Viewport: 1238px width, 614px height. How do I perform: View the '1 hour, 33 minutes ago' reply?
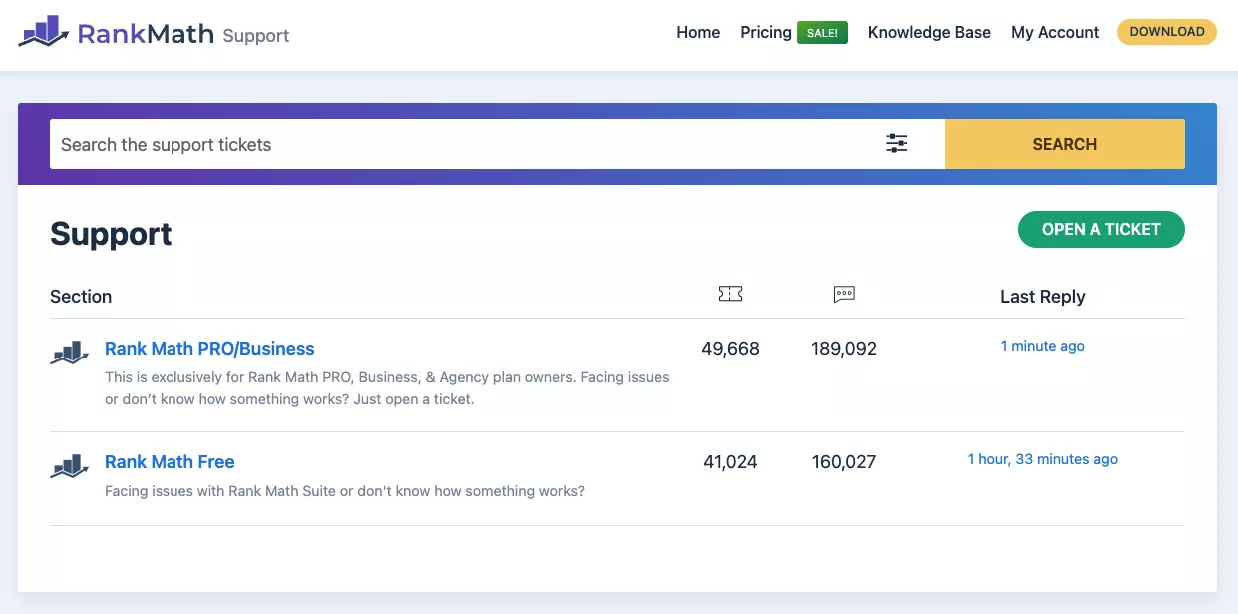click(1042, 459)
